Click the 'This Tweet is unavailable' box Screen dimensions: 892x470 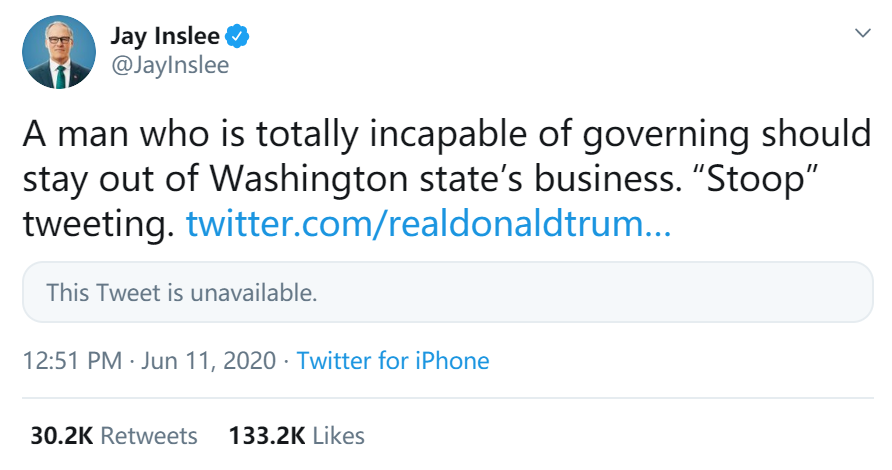pos(447,293)
